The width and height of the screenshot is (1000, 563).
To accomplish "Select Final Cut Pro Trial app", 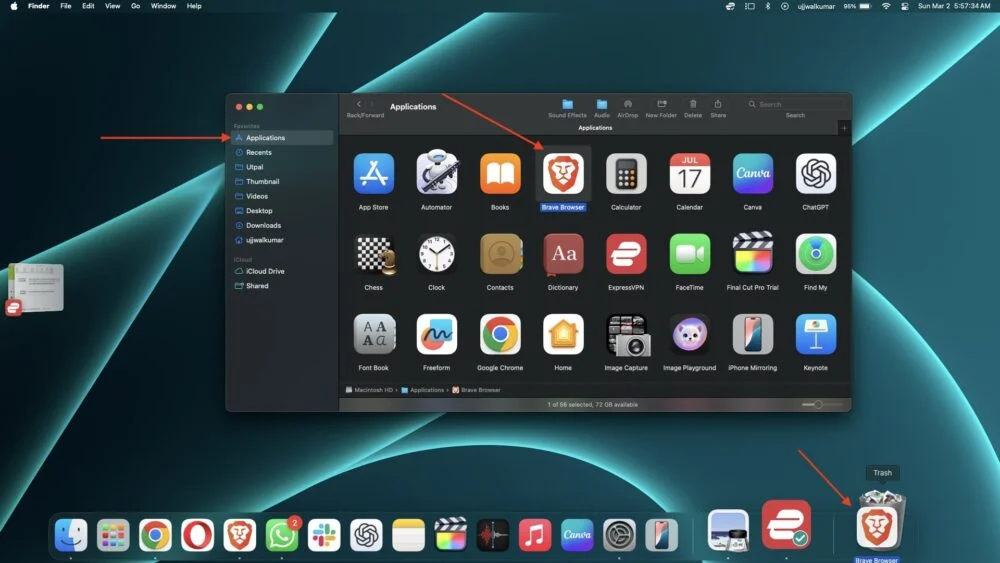I will click(752, 254).
